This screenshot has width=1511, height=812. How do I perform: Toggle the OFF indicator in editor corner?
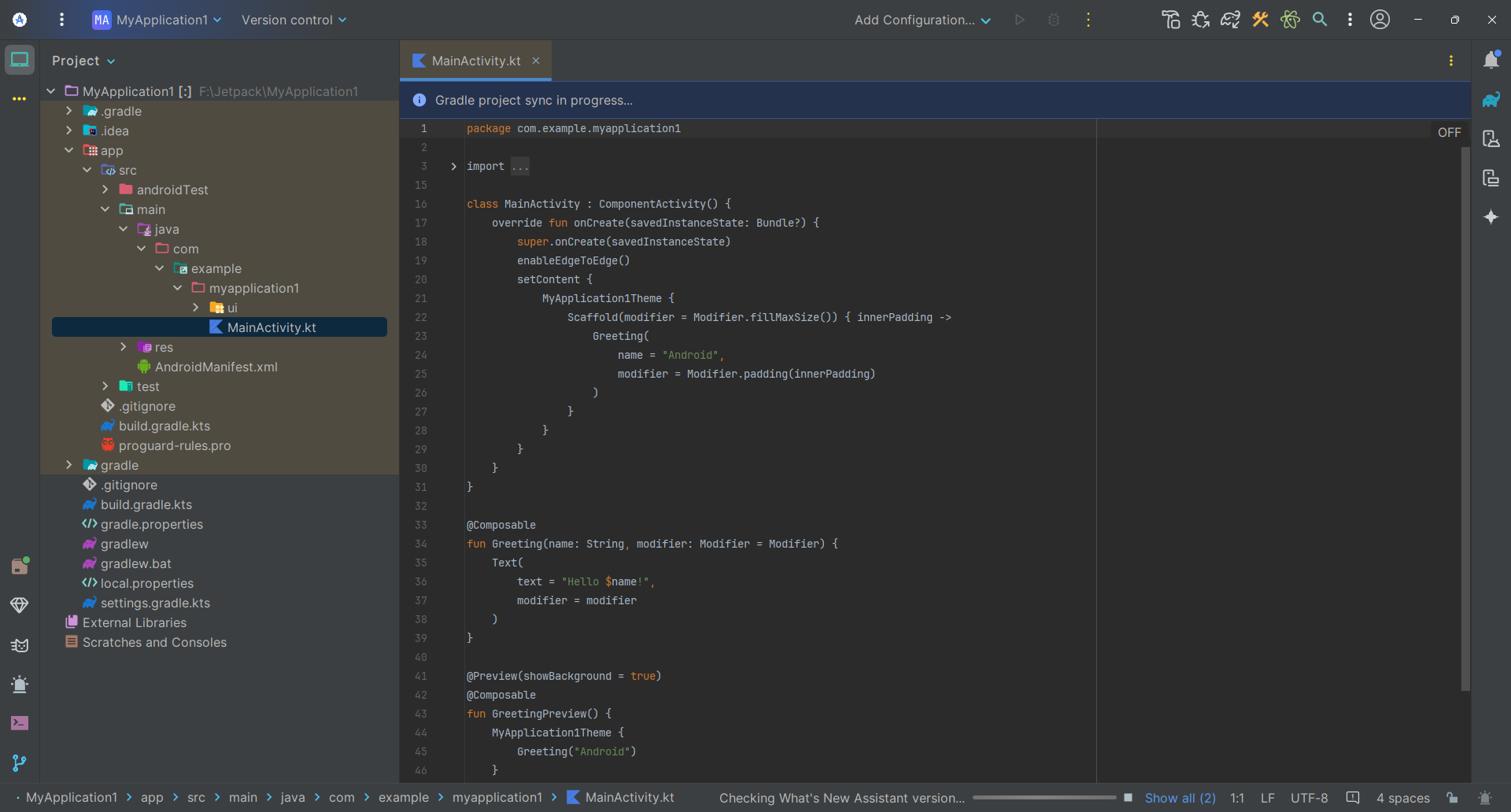click(1449, 132)
